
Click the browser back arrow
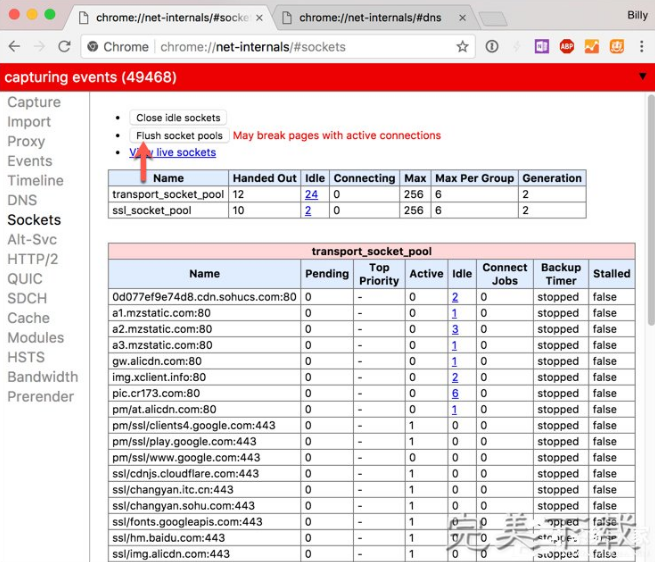click(x=15, y=47)
